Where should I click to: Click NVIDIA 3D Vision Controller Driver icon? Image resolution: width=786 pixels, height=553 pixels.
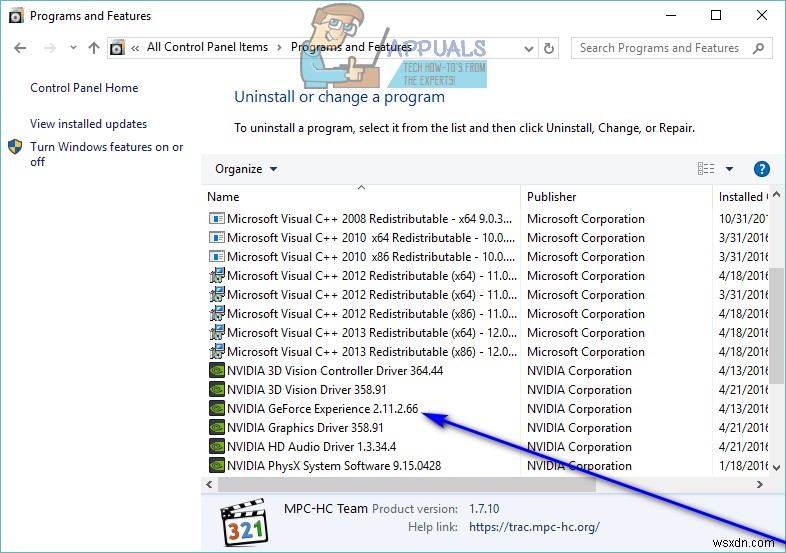pos(217,371)
